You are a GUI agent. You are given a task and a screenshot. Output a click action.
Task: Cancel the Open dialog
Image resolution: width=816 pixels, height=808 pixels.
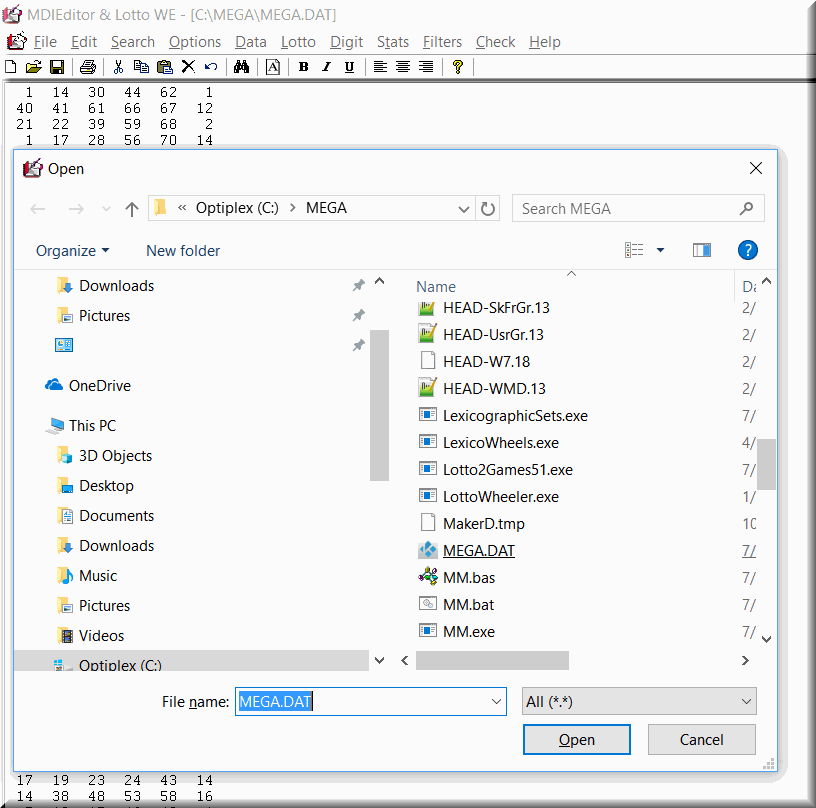[702, 739]
